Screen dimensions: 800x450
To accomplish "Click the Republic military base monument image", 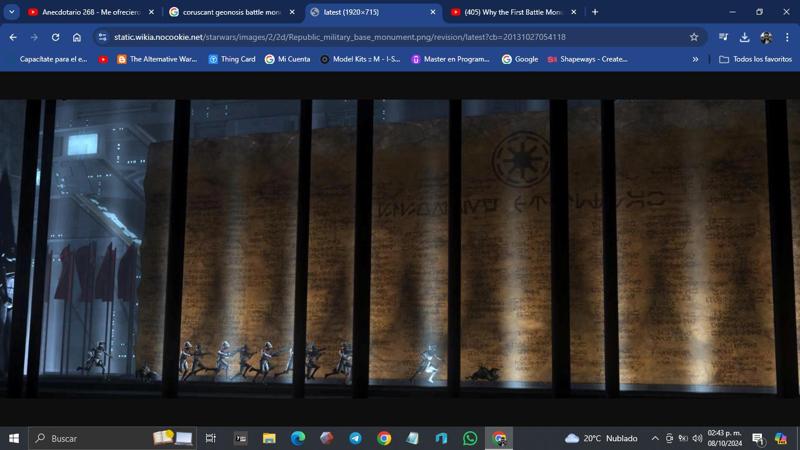I will point(400,248).
